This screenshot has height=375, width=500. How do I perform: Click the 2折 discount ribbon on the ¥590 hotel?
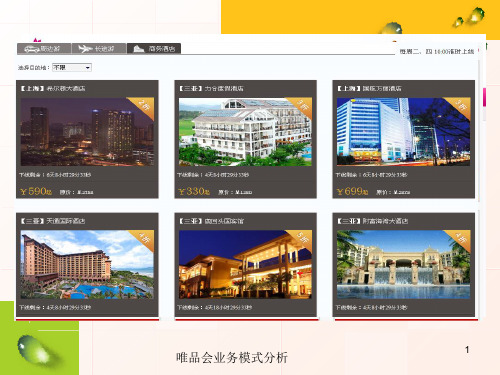pyautogui.click(x=142, y=107)
